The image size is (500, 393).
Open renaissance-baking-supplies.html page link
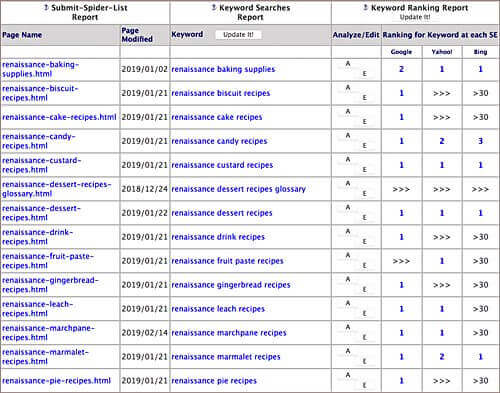[x=40, y=69]
